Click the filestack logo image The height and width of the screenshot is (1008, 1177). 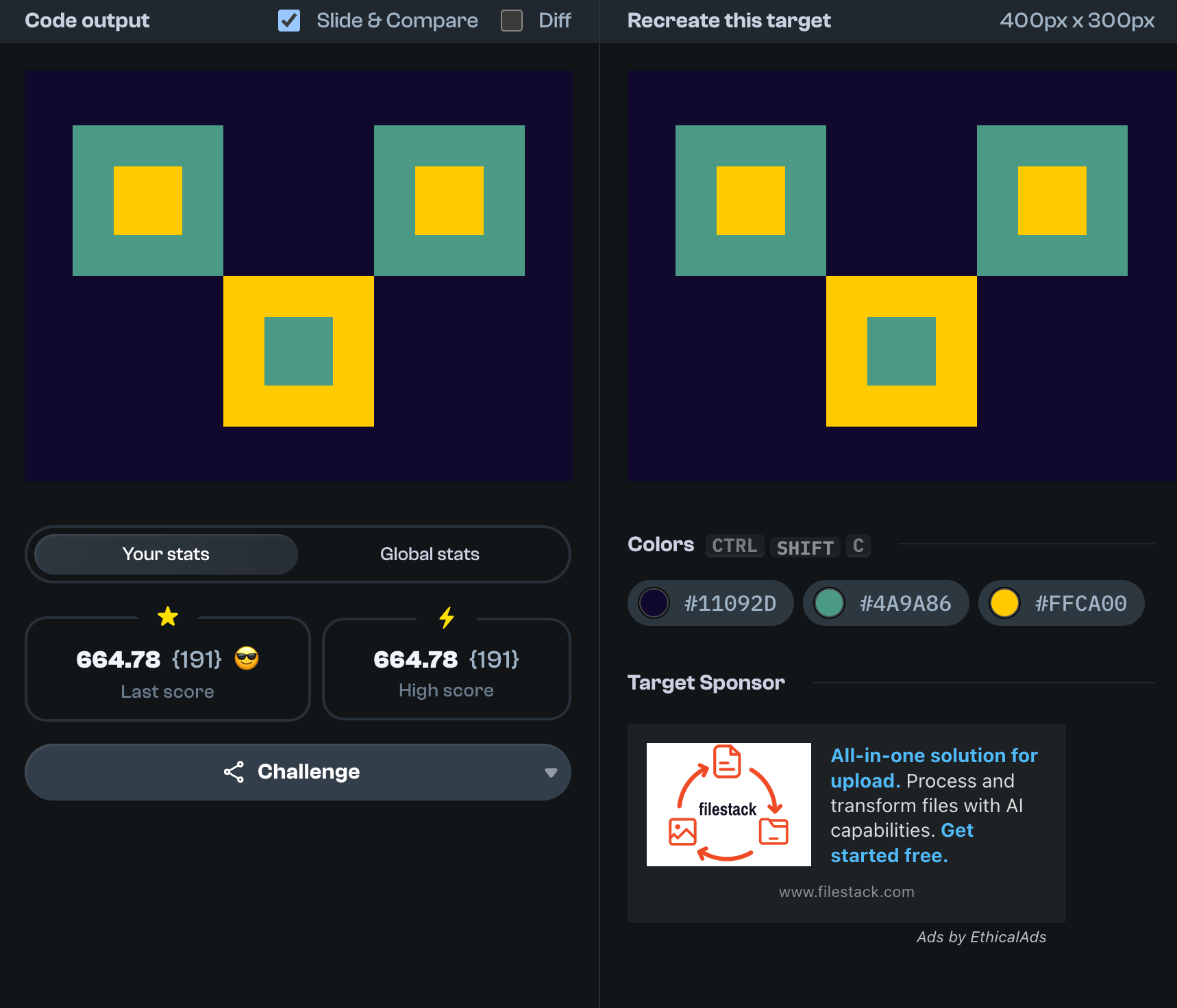728,804
